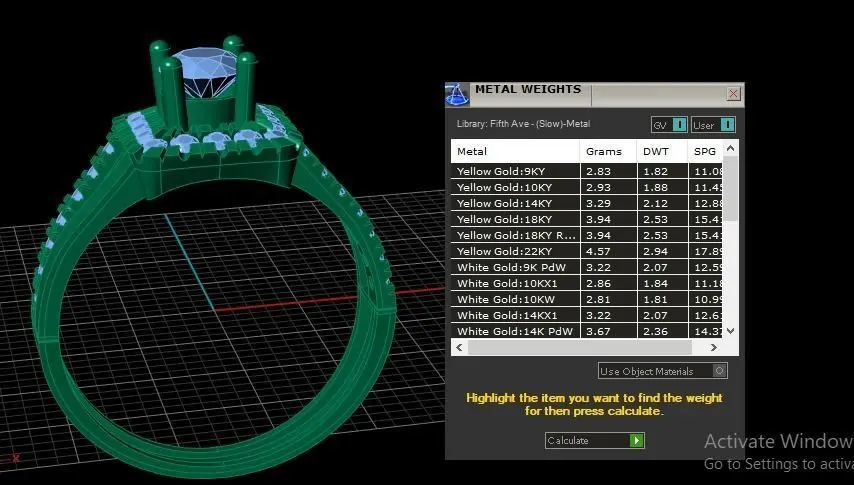The width and height of the screenshot is (854, 485).
Task: Select Yellow Gold:18KY row
Action: coord(587,219)
